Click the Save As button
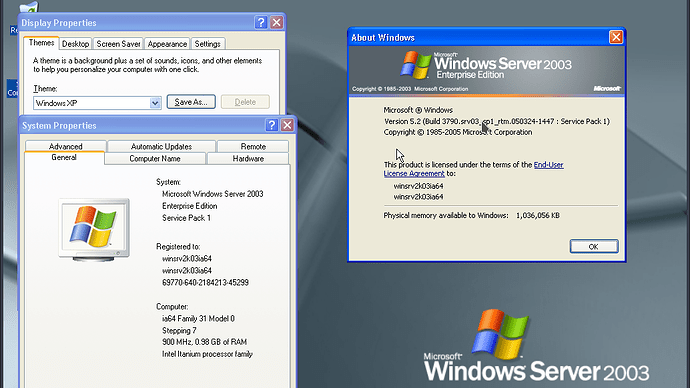 (x=191, y=102)
